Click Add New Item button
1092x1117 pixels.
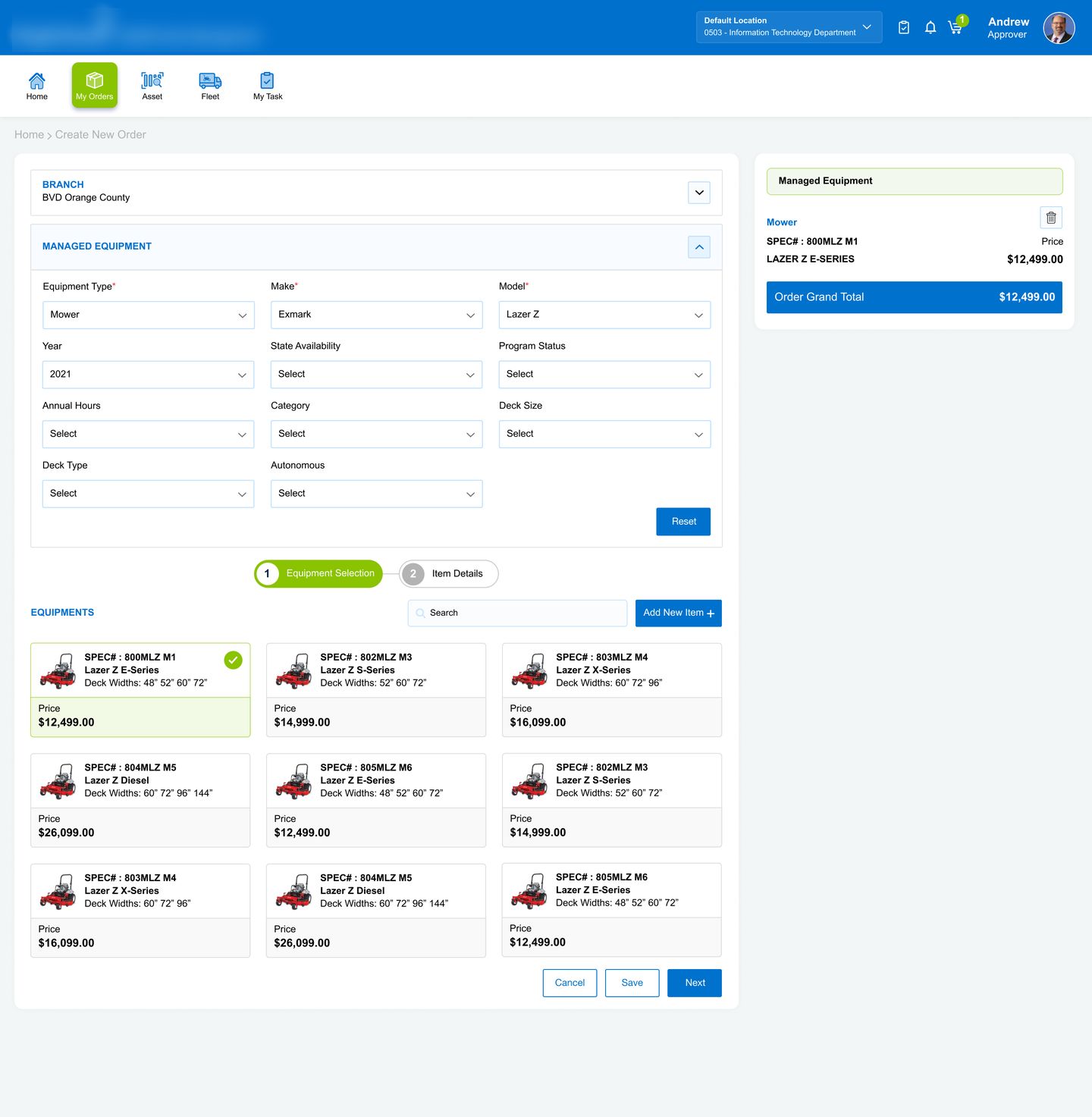(x=679, y=613)
